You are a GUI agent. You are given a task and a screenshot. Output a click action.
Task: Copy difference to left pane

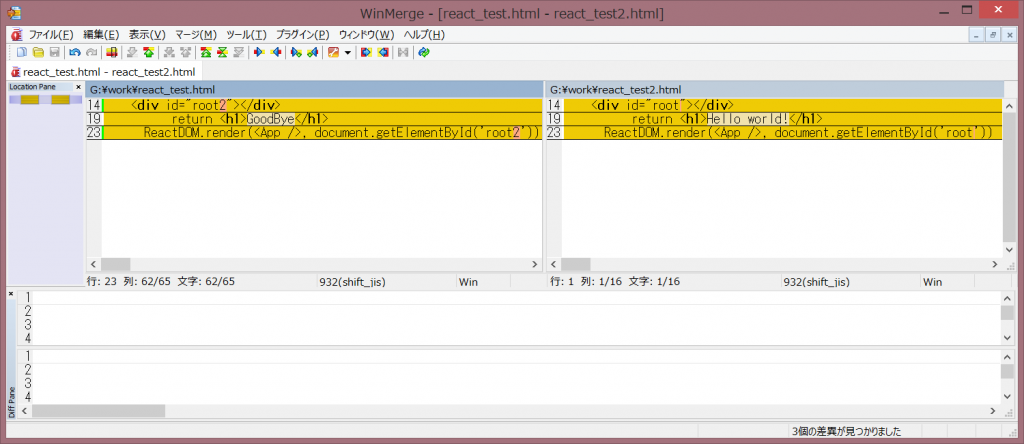click(276, 52)
